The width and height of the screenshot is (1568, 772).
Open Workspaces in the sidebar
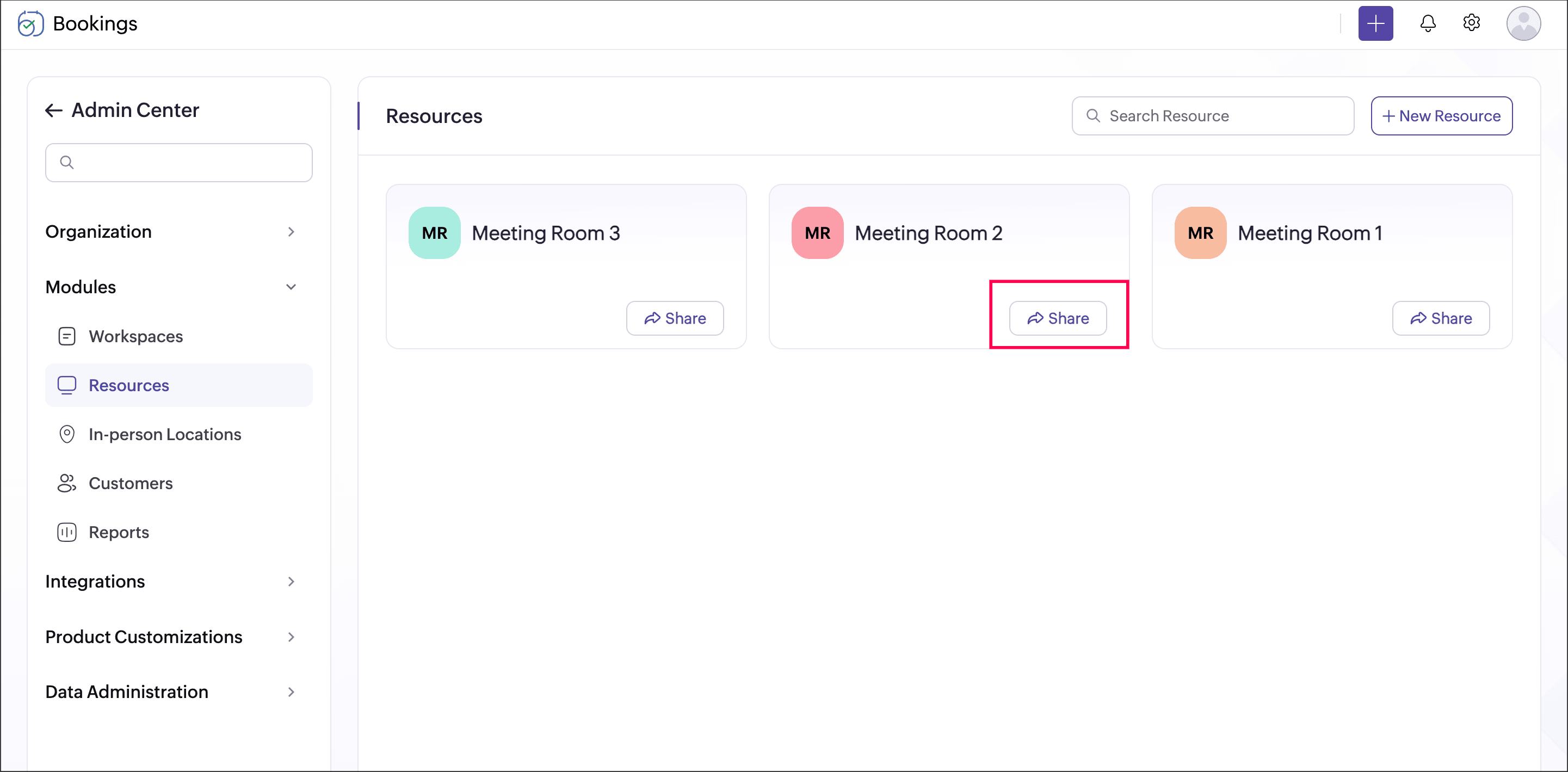click(178, 336)
